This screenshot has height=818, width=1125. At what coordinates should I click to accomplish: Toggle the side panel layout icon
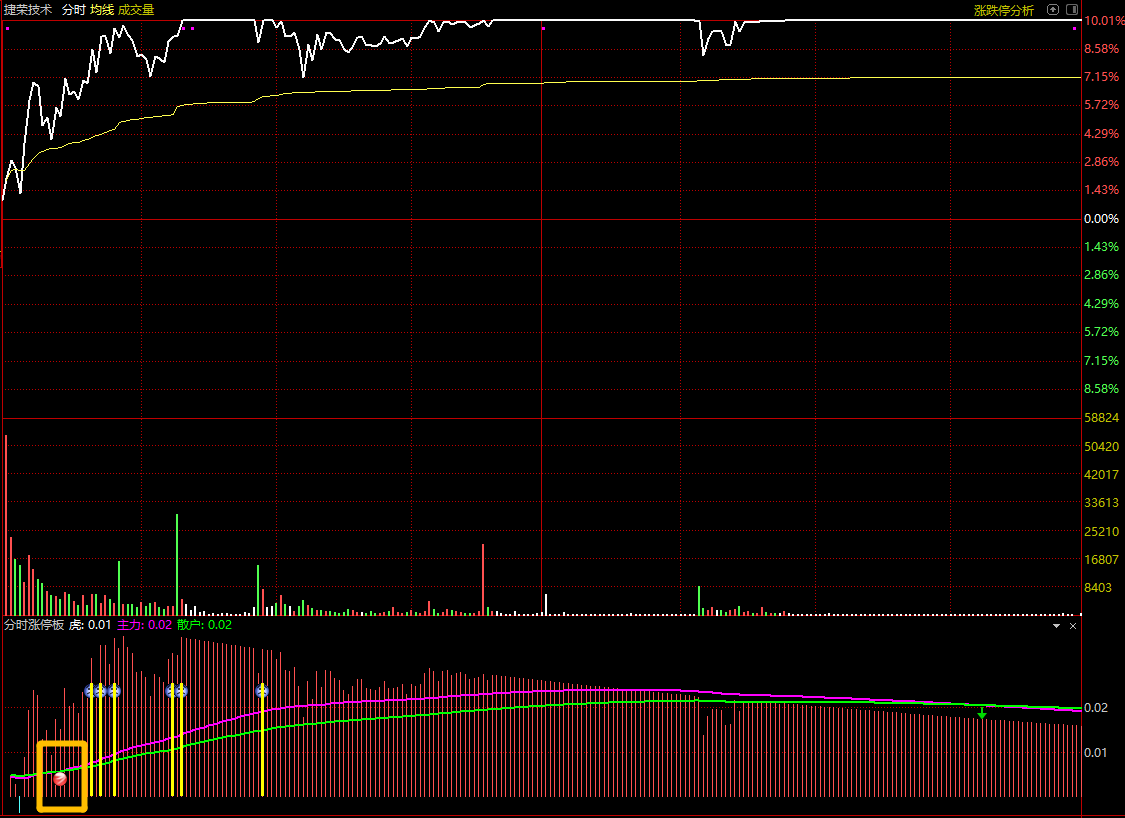tap(1072, 9)
